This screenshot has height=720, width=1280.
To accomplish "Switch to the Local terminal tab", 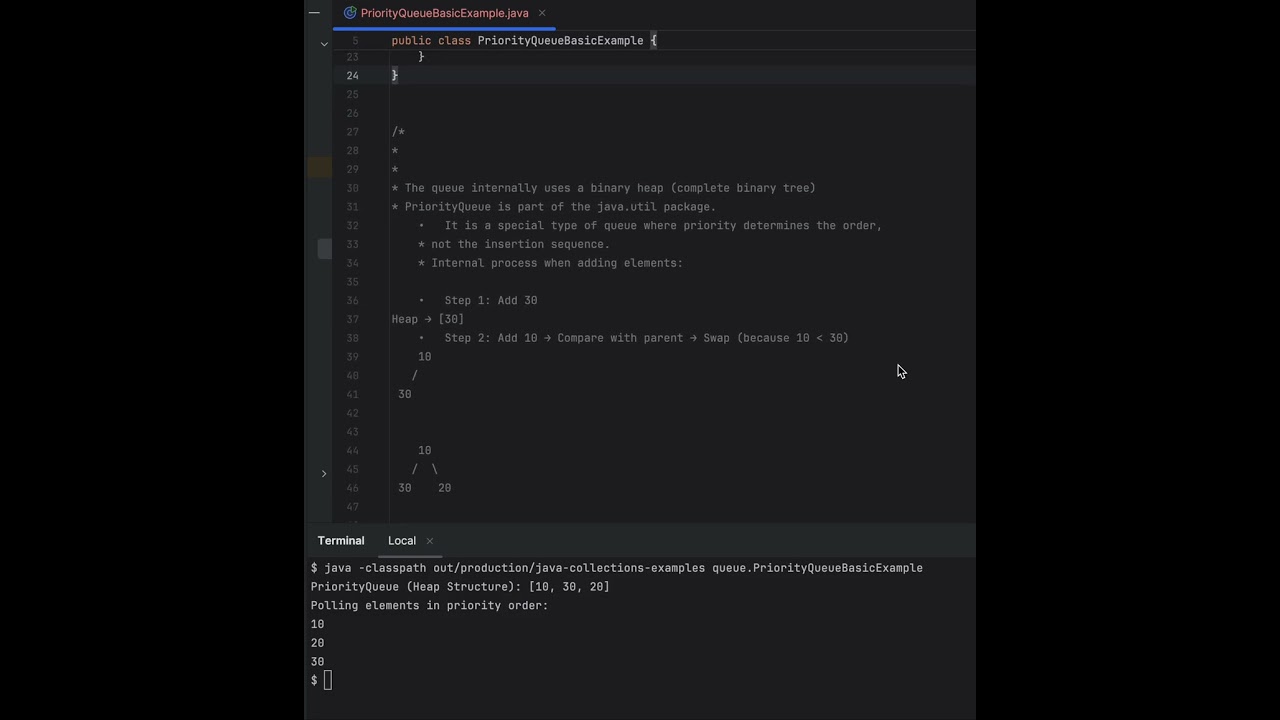I will pos(401,541).
